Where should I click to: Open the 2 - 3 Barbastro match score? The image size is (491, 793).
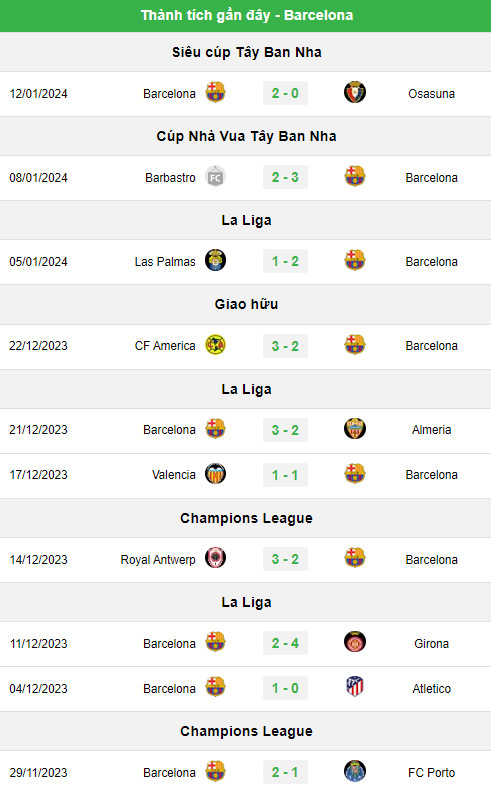[x=285, y=178]
